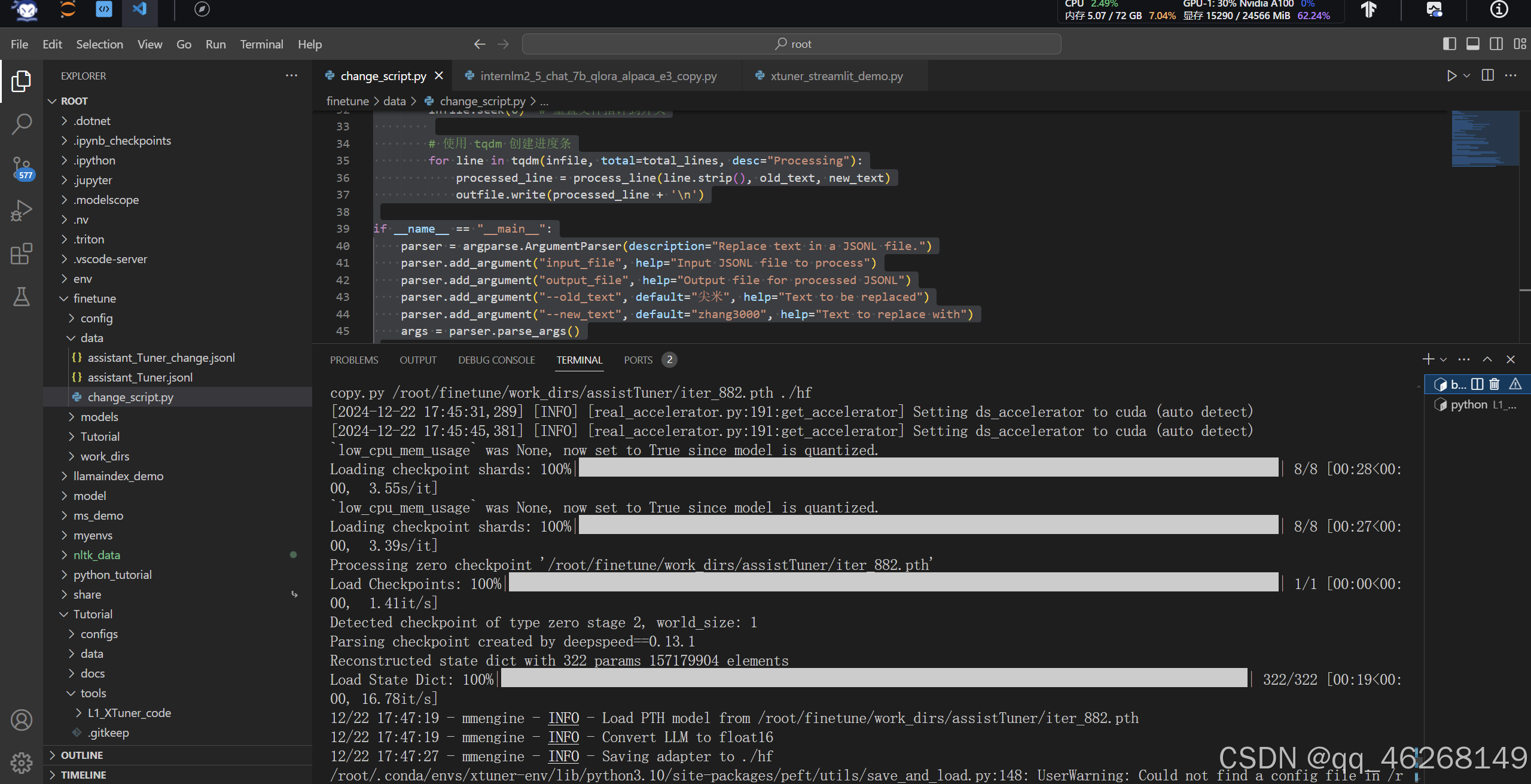Kill terminal with the trash icon

pyautogui.click(x=1495, y=385)
